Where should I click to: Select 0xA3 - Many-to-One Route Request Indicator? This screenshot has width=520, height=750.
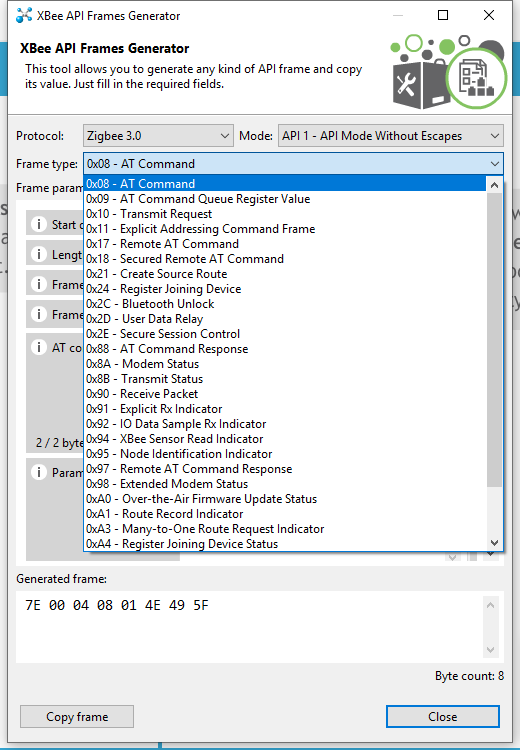coord(285,529)
